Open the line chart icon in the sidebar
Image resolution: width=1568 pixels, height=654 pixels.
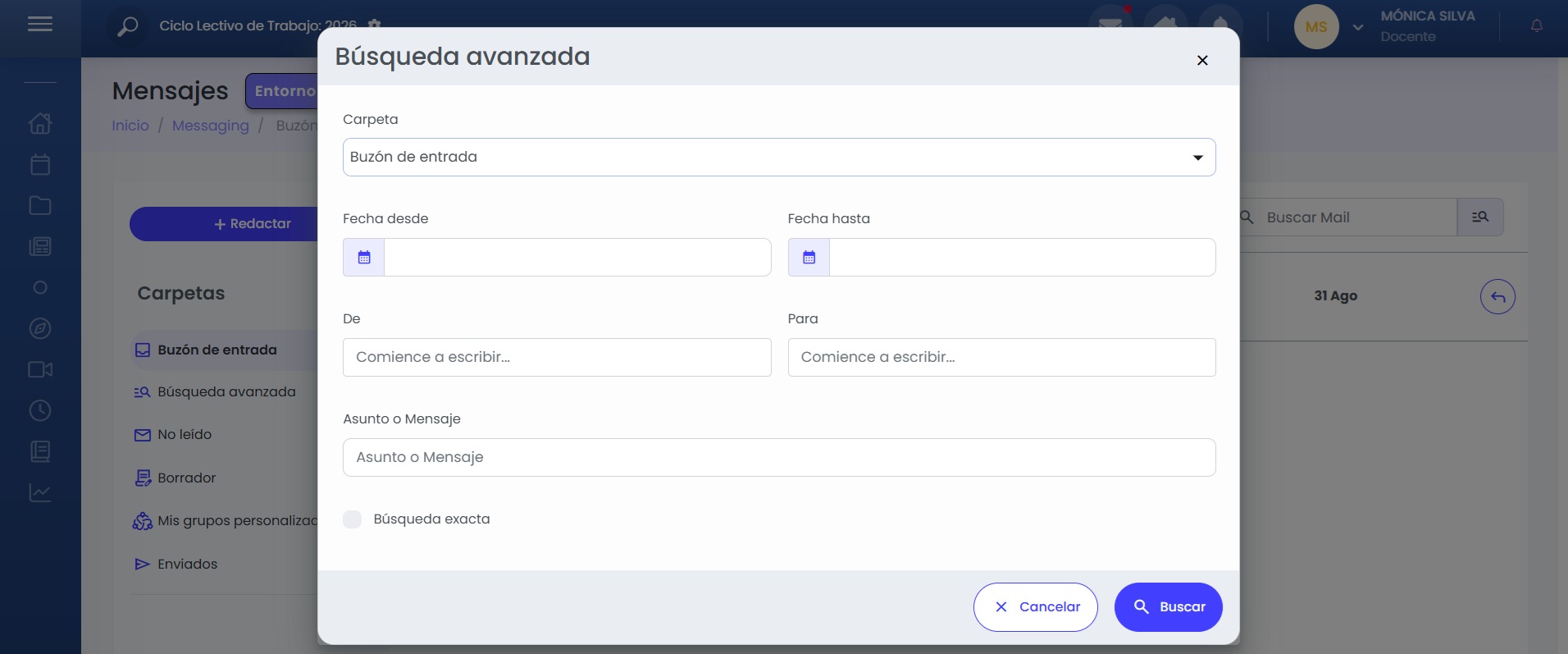pyautogui.click(x=40, y=492)
